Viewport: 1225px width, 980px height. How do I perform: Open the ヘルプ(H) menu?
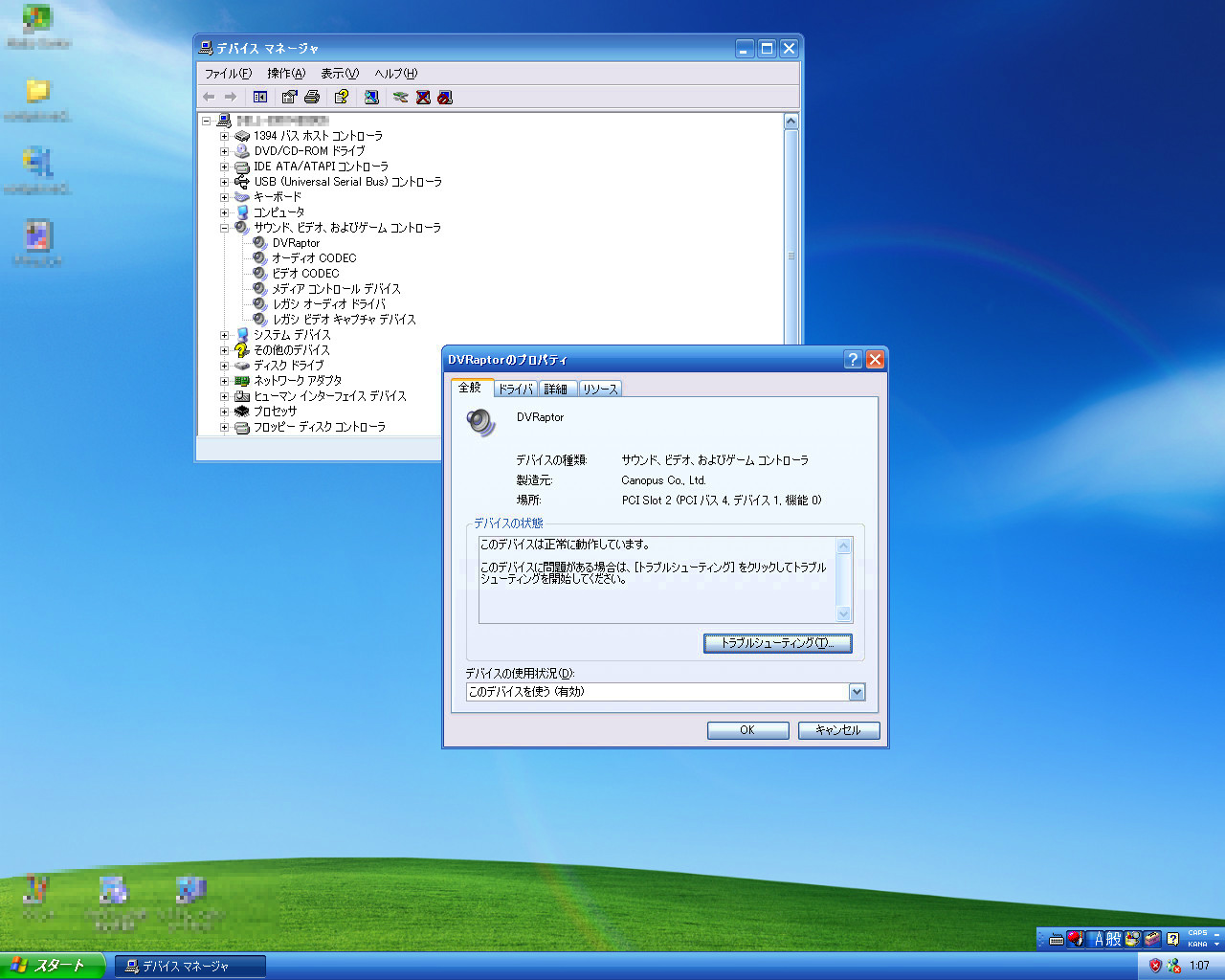tap(396, 74)
